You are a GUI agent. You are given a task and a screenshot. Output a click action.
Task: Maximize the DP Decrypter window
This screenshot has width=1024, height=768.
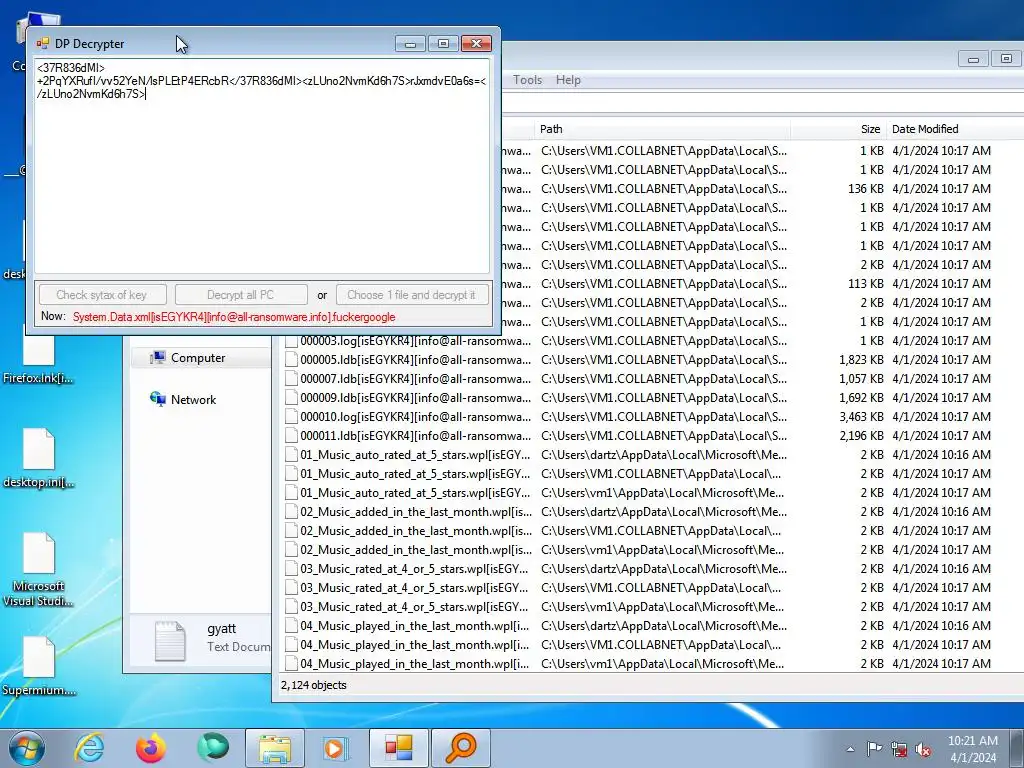tap(443, 44)
